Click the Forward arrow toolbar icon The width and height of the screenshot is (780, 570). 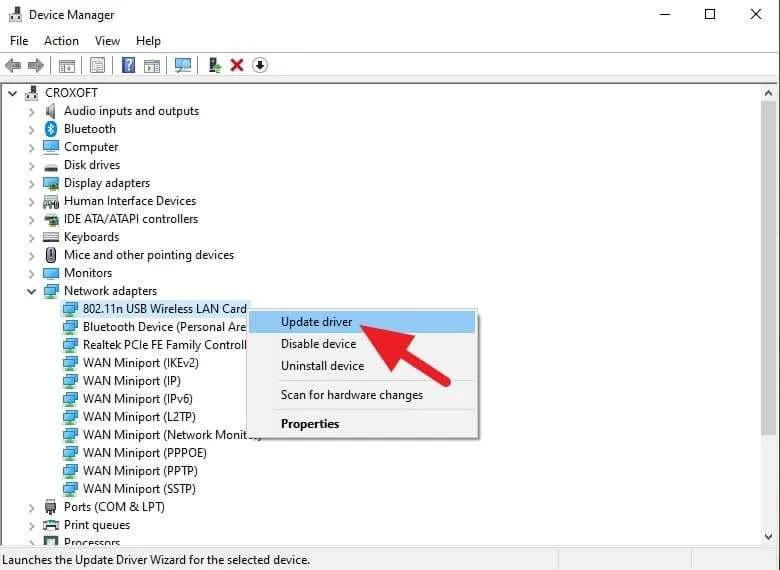(x=35, y=65)
